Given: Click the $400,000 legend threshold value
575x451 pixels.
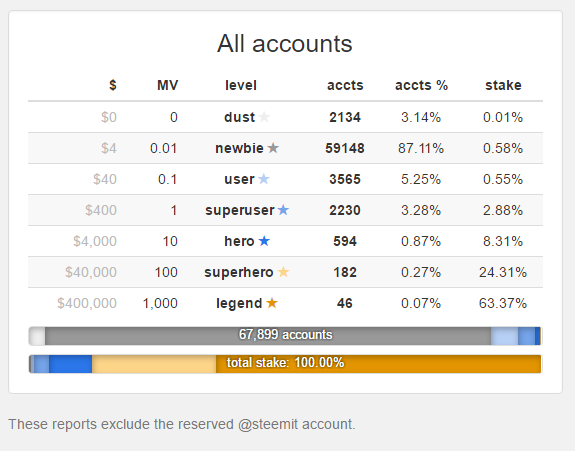Looking at the screenshot, I should 87,303.
